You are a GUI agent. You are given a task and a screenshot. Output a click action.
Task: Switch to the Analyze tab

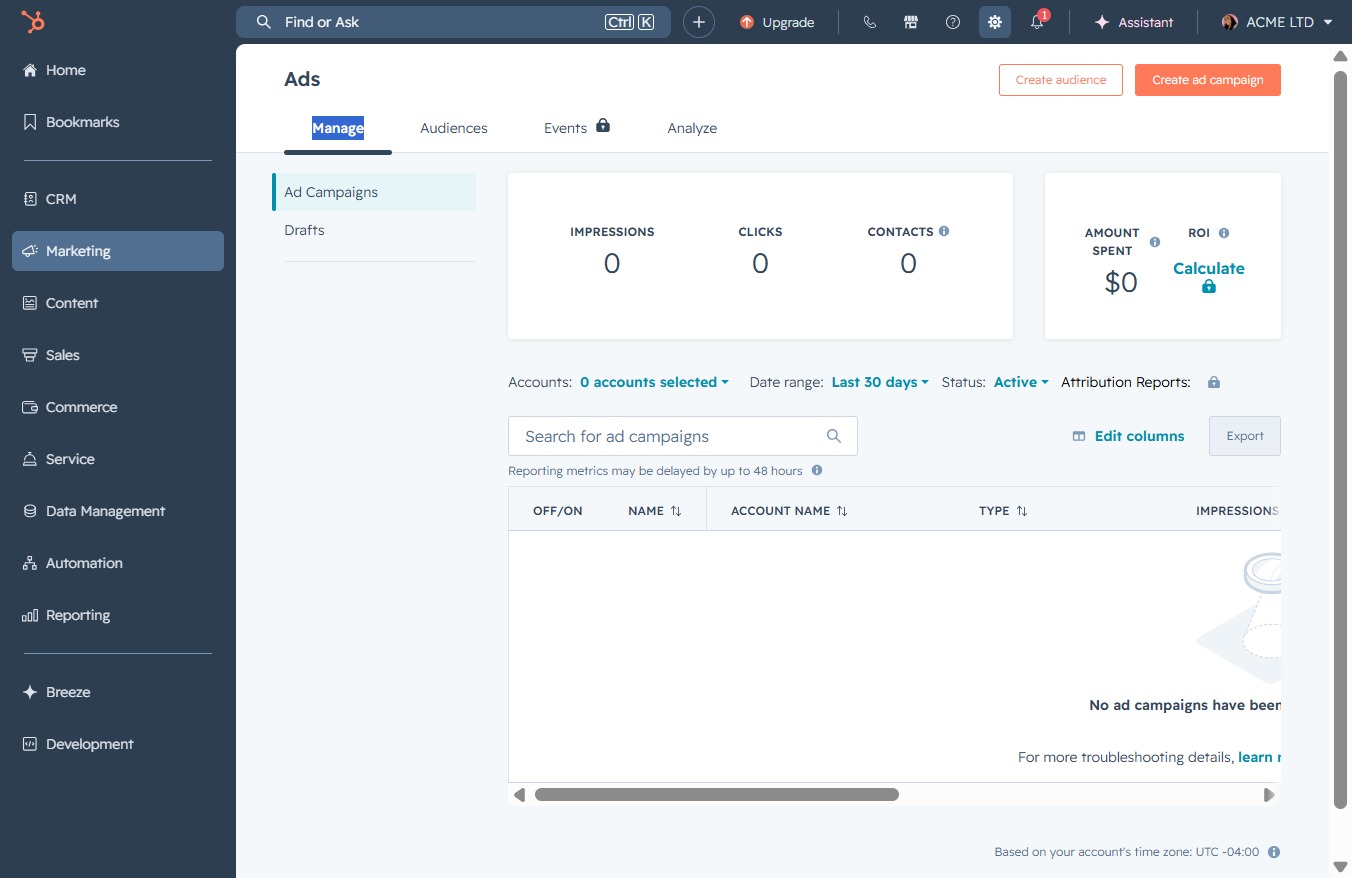tap(692, 128)
